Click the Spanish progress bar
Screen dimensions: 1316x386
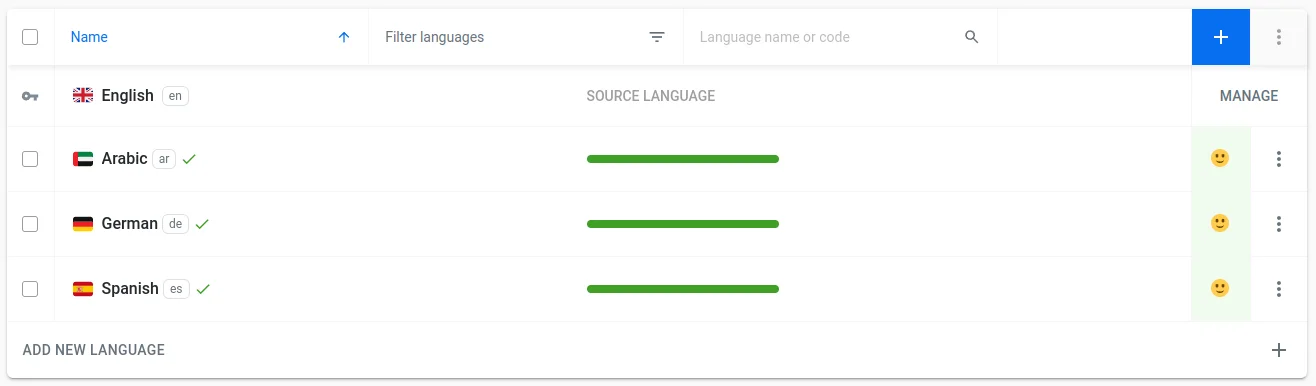click(x=683, y=289)
